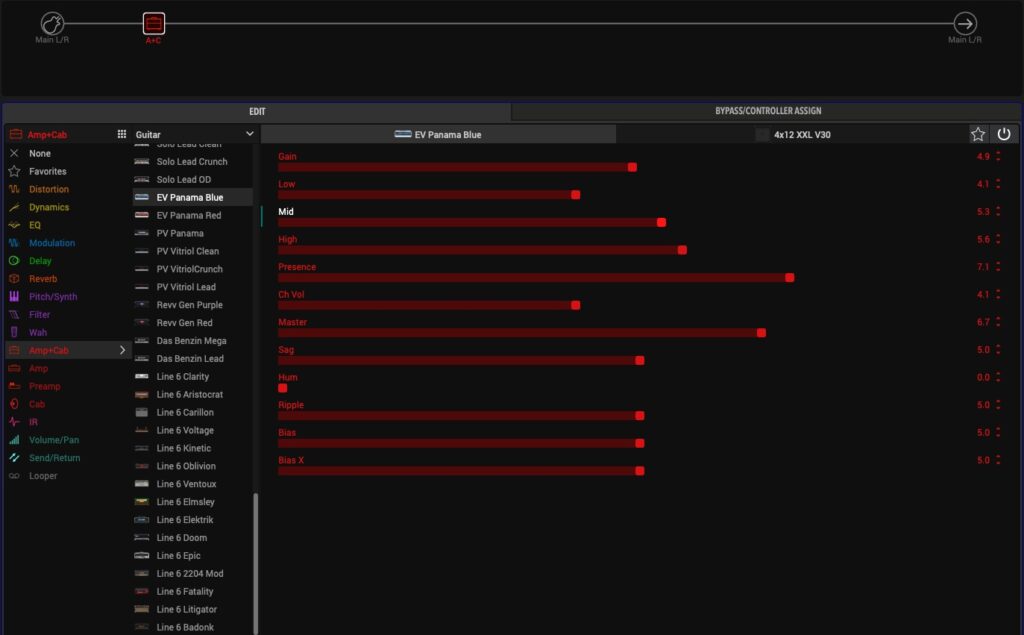Screen dimensions: 1024x635
Task: Choose the Revv Gen Purple amp model
Action: coord(189,305)
